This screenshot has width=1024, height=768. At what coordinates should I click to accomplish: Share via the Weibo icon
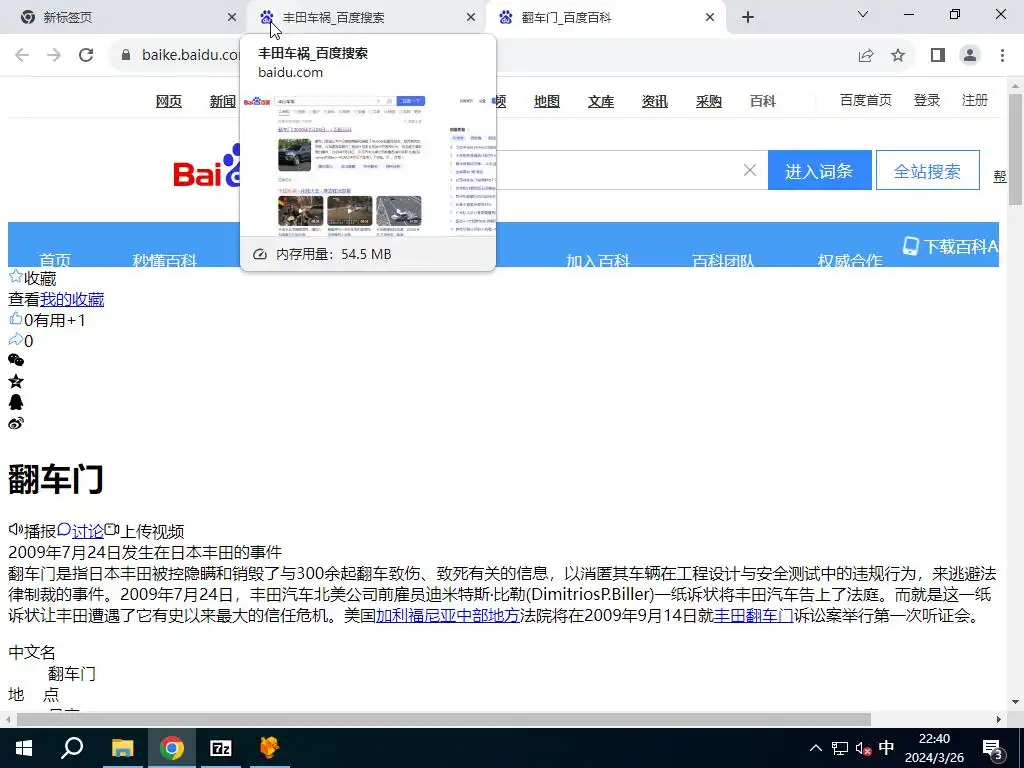point(16,423)
